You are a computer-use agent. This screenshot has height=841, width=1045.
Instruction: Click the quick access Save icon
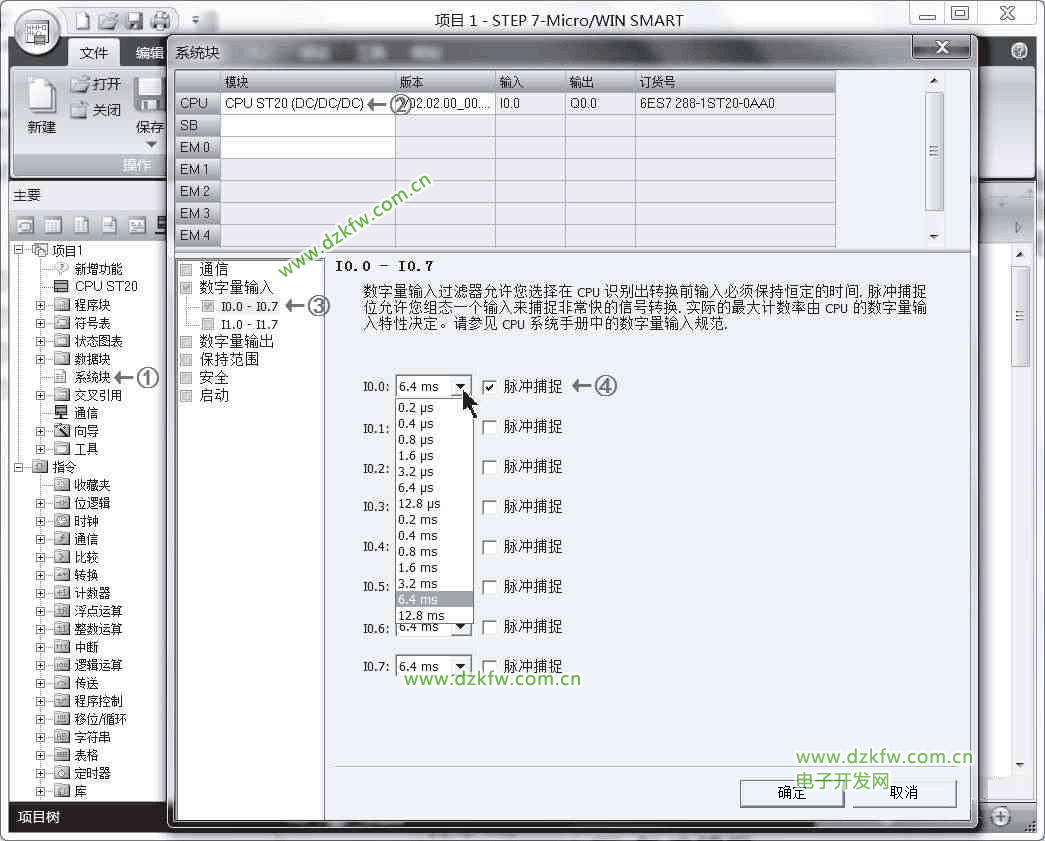135,21
